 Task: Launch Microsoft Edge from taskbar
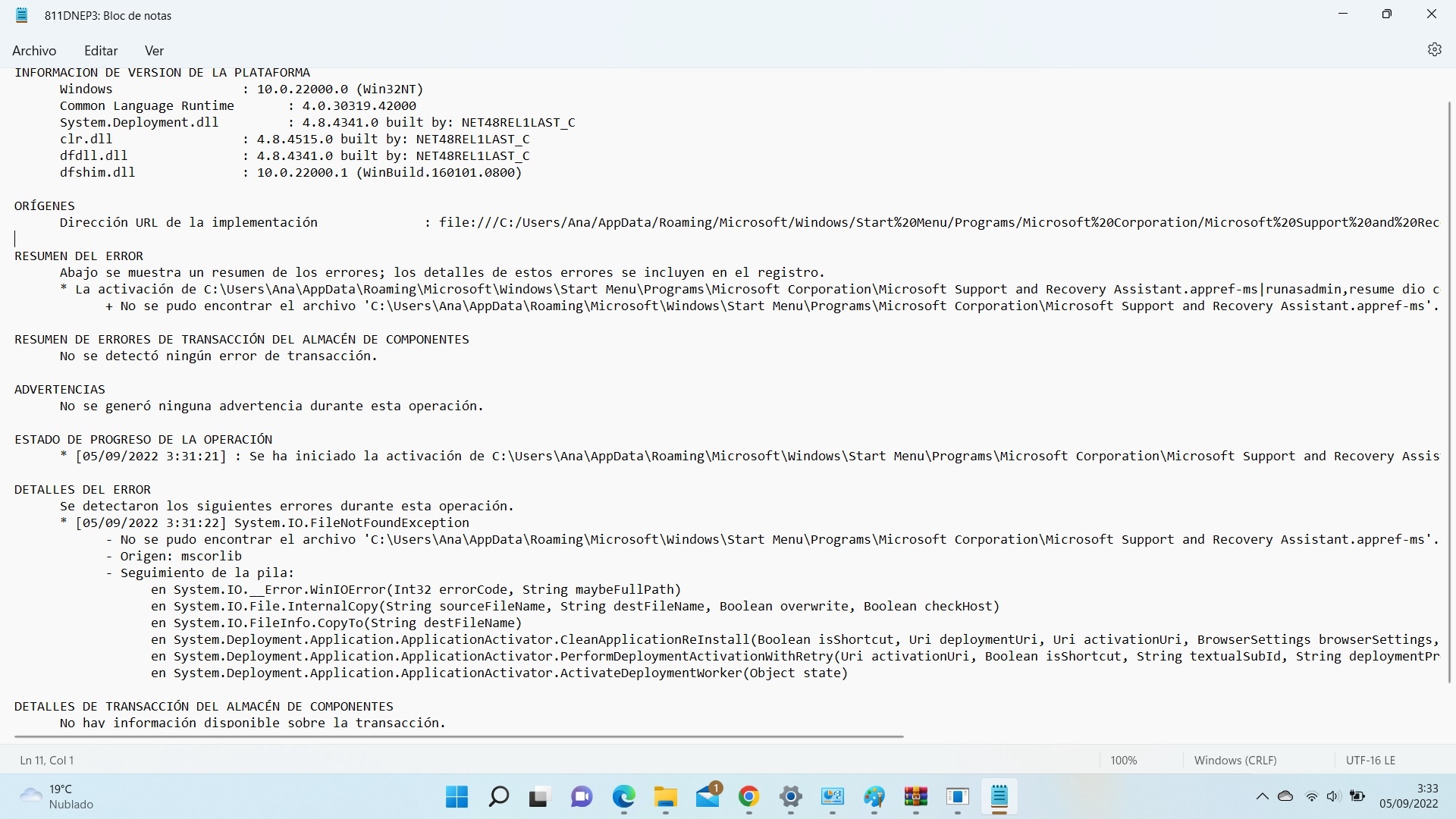(623, 797)
